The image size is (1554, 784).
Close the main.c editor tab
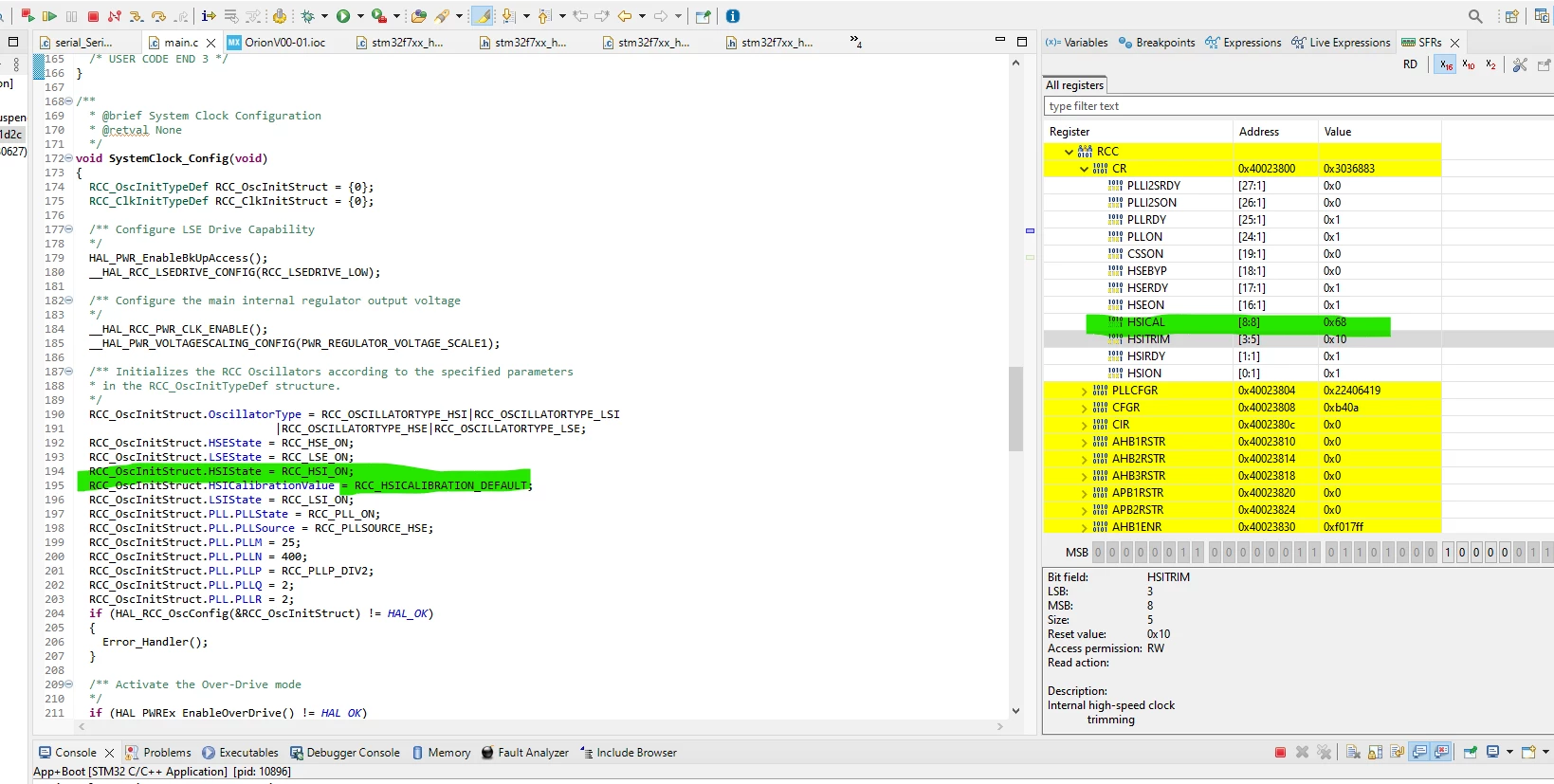(x=211, y=43)
